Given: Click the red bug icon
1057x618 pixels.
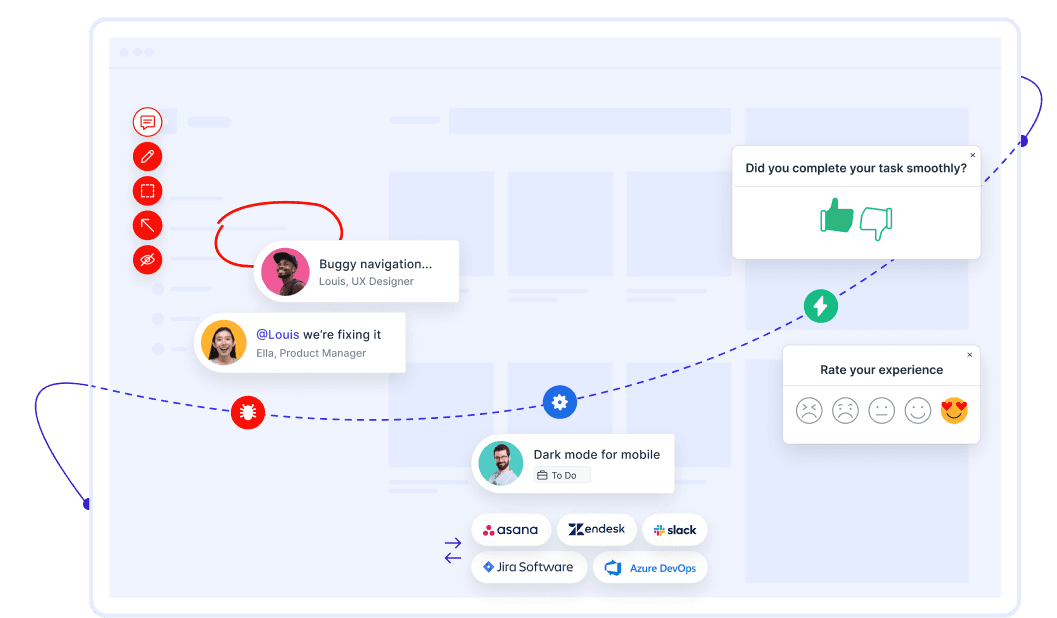Looking at the screenshot, I should [x=247, y=412].
